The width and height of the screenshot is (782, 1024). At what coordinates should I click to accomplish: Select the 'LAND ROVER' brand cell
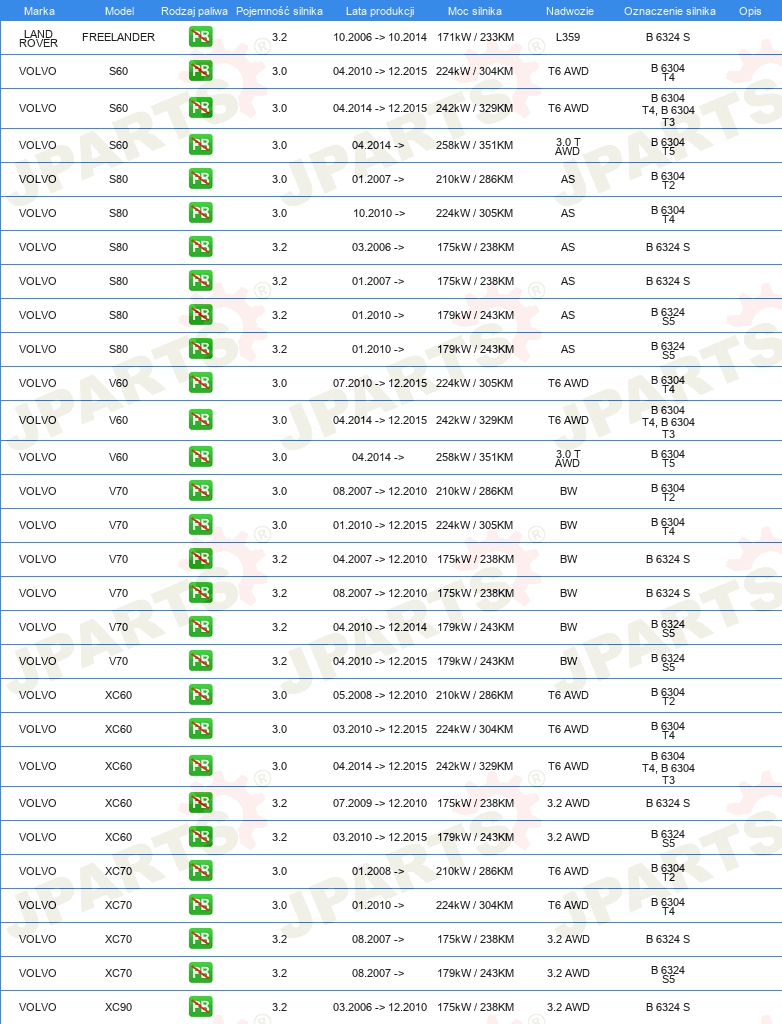click(x=38, y=38)
